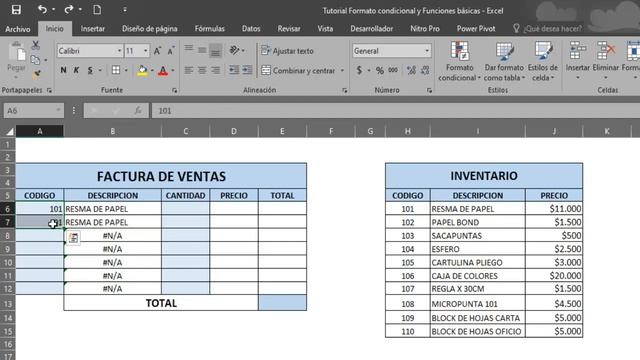Viewport: 640px width, 360px height.
Task: Switch to the Datos tab
Action: point(251,29)
